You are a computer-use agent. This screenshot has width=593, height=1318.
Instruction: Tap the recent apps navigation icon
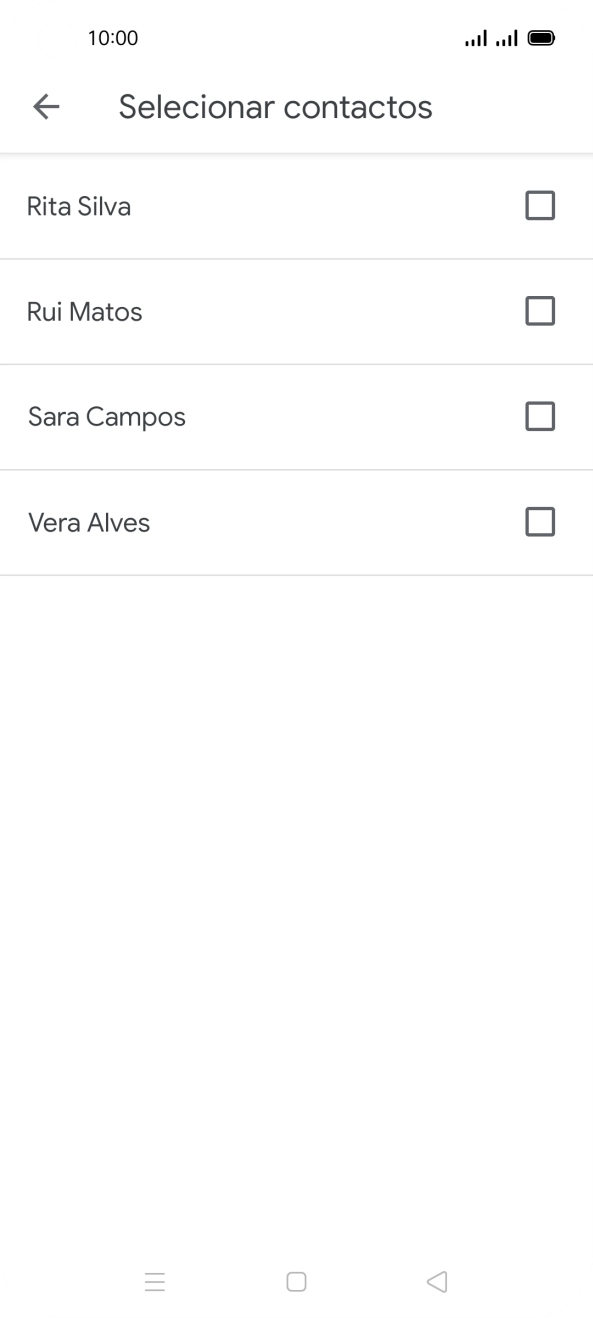click(155, 1281)
